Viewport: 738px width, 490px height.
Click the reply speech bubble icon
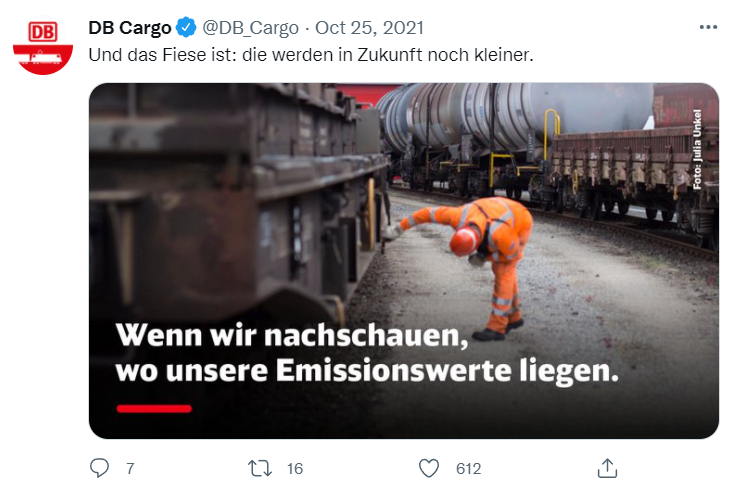(99, 468)
